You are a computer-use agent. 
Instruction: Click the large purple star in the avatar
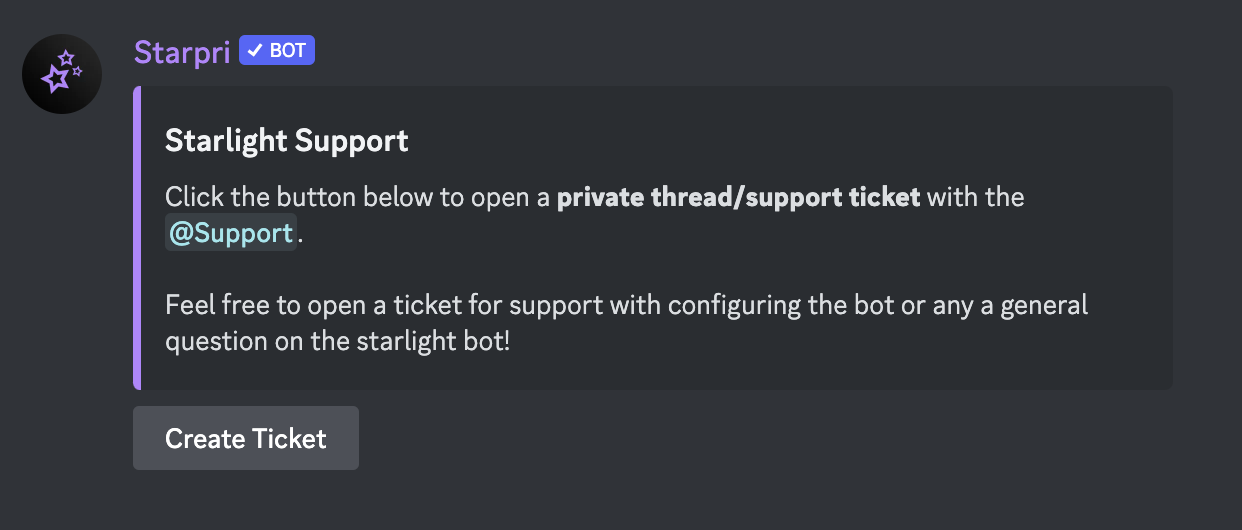point(55,79)
